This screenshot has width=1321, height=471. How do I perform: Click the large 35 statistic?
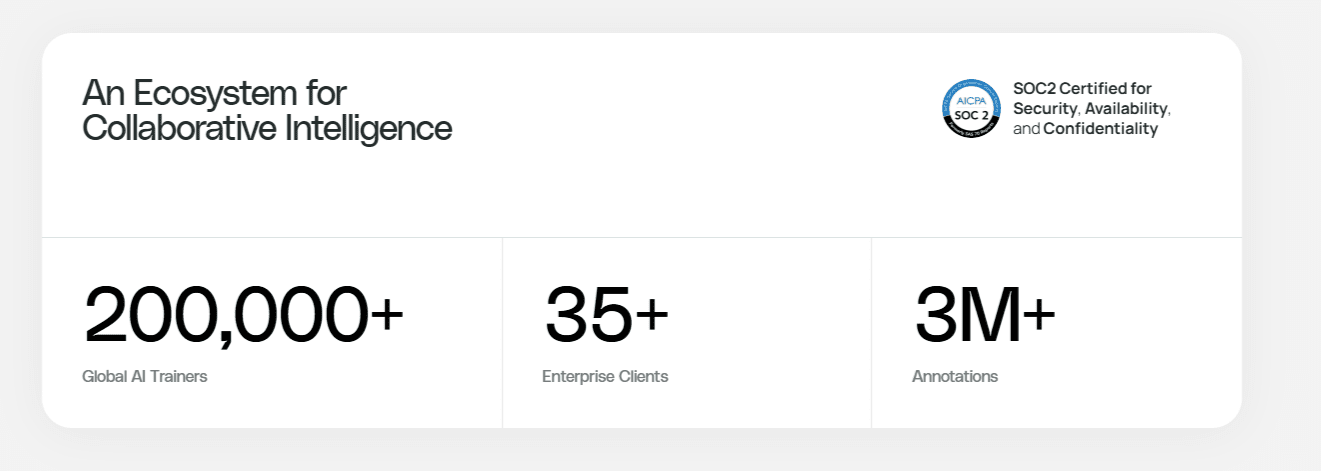(588, 315)
